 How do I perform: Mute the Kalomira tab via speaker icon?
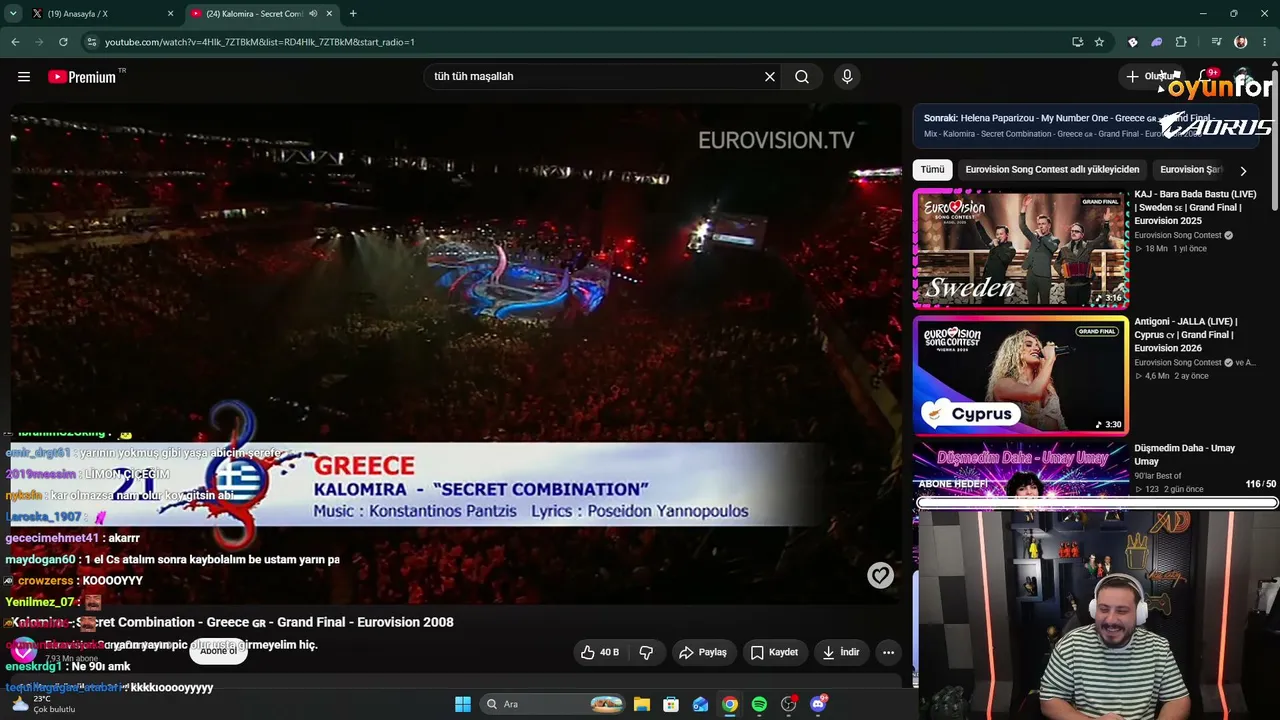[314, 14]
